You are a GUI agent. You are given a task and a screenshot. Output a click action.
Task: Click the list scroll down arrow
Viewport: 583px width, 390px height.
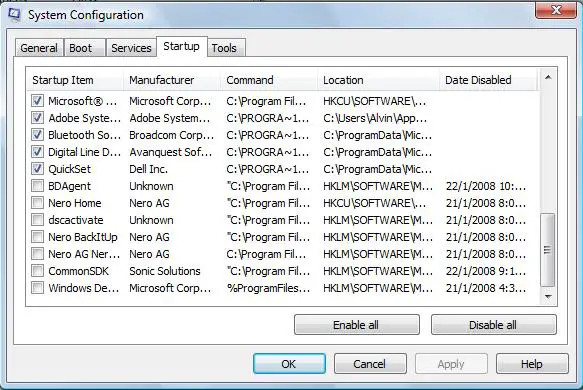pos(548,297)
